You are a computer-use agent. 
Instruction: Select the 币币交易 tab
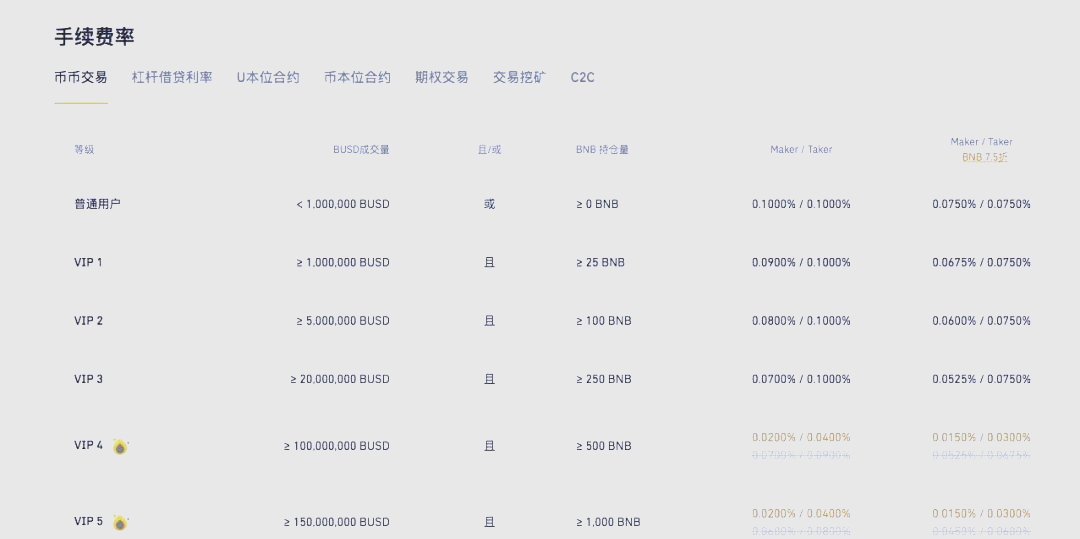pyautogui.click(x=81, y=77)
